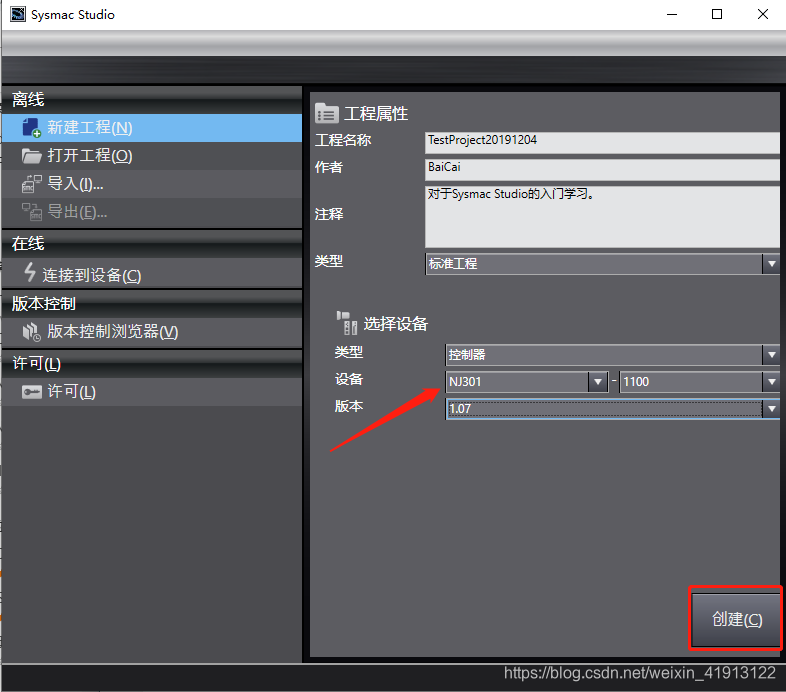The width and height of the screenshot is (786, 692).
Task: Click the comment text area
Action: tap(602, 217)
